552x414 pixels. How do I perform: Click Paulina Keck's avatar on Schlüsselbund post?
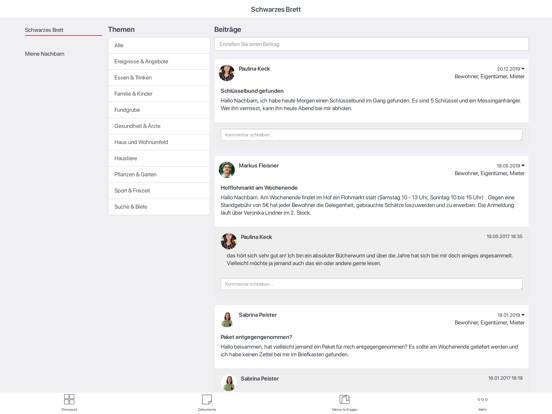(226, 73)
